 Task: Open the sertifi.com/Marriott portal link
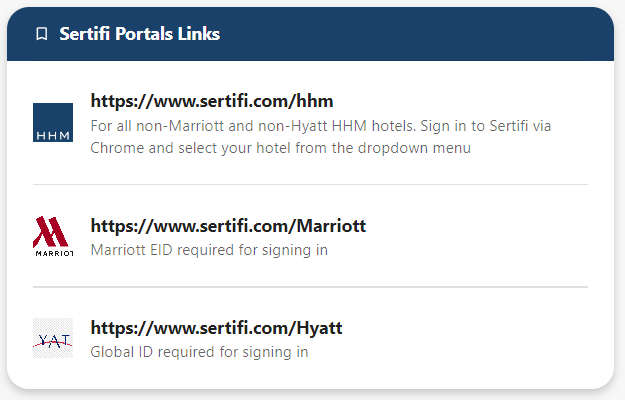pyautogui.click(x=228, y=226)
